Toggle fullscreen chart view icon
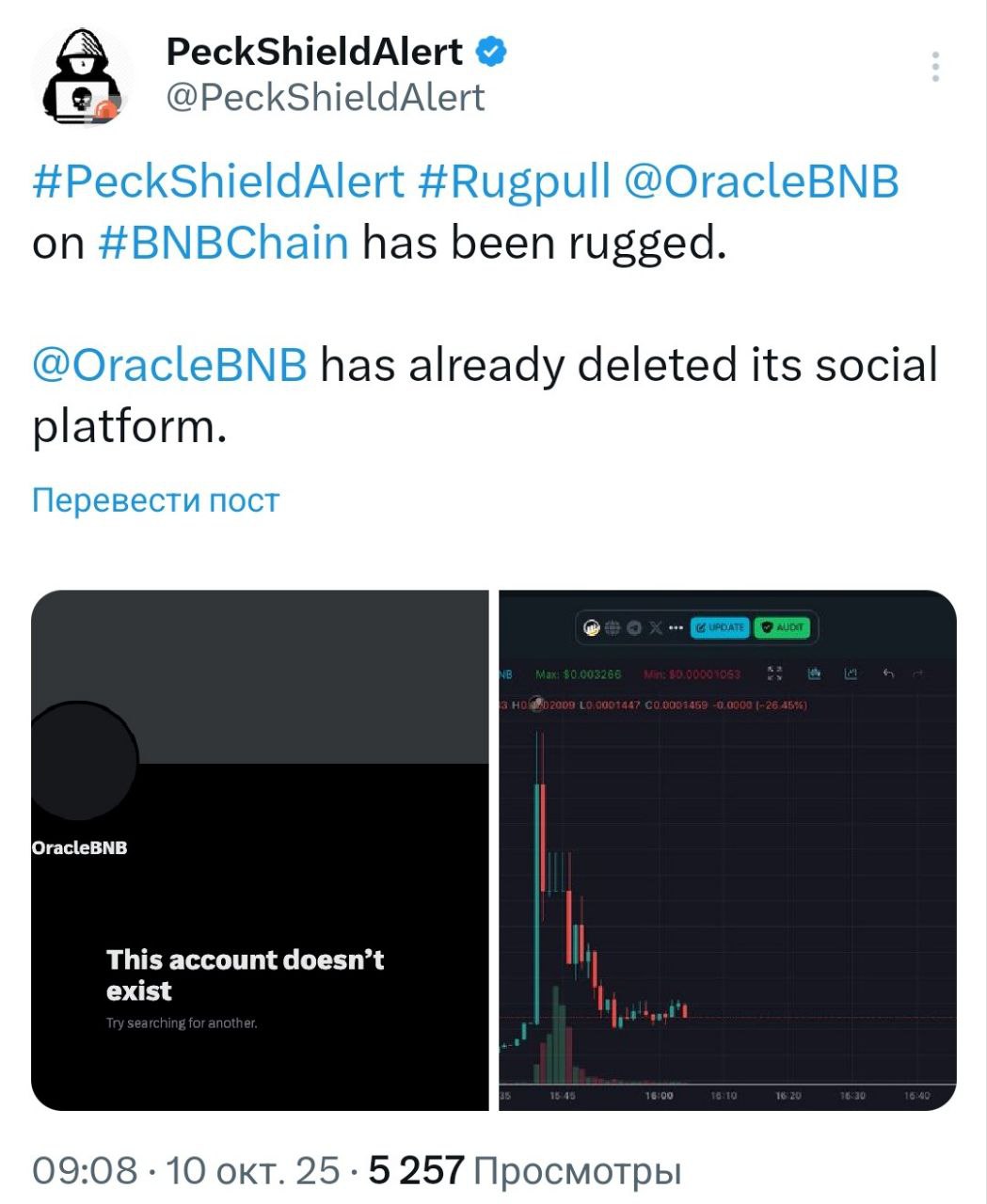The height and width of the screenshot is (1204, 987). (775, 673)
